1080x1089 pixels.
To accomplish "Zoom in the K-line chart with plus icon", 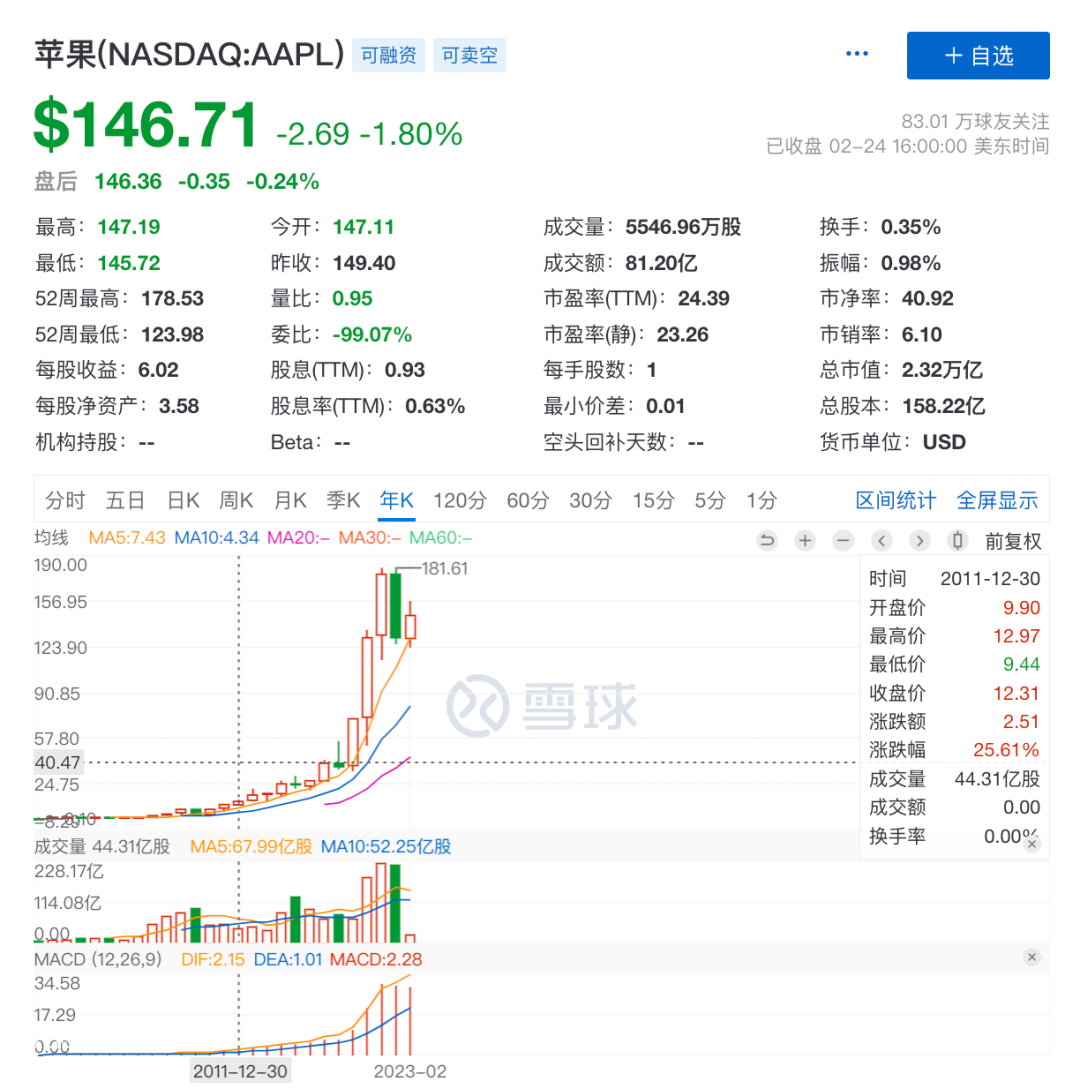I will [x=805, y=540].
